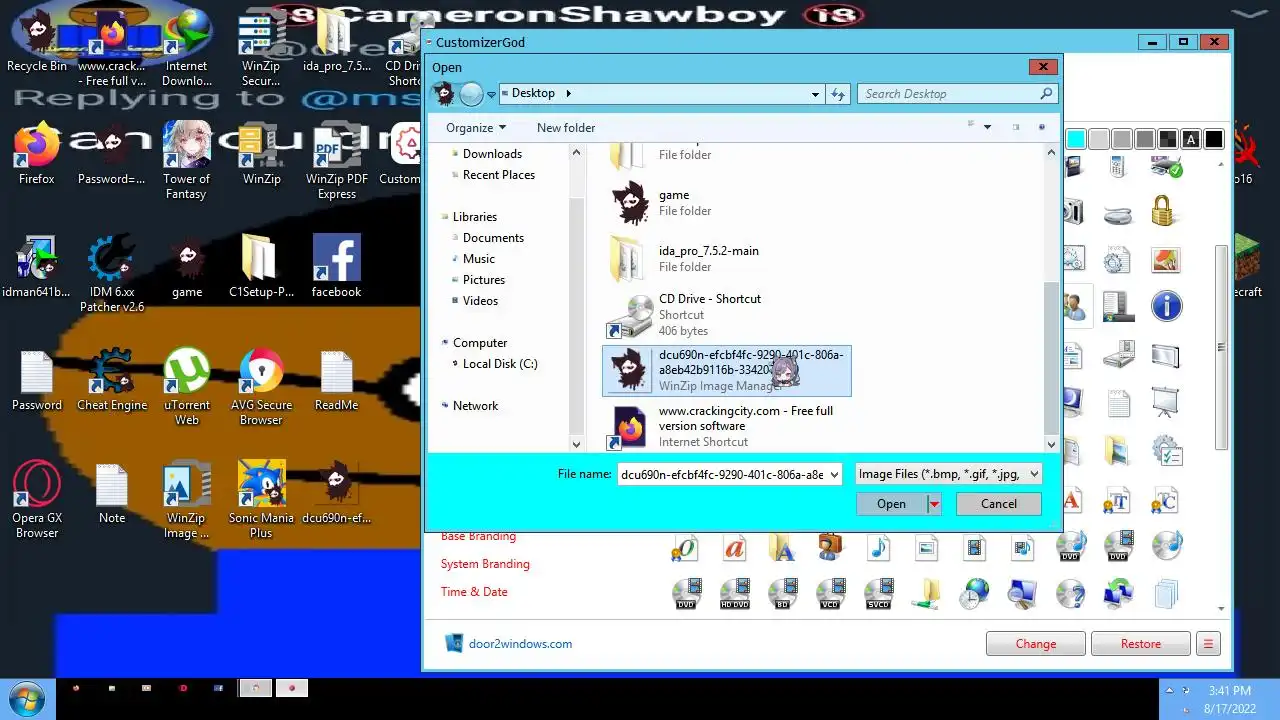1280x720 pixels.
Task: Pick the user with briefcase icon
Action: click(x=831, y=547)
